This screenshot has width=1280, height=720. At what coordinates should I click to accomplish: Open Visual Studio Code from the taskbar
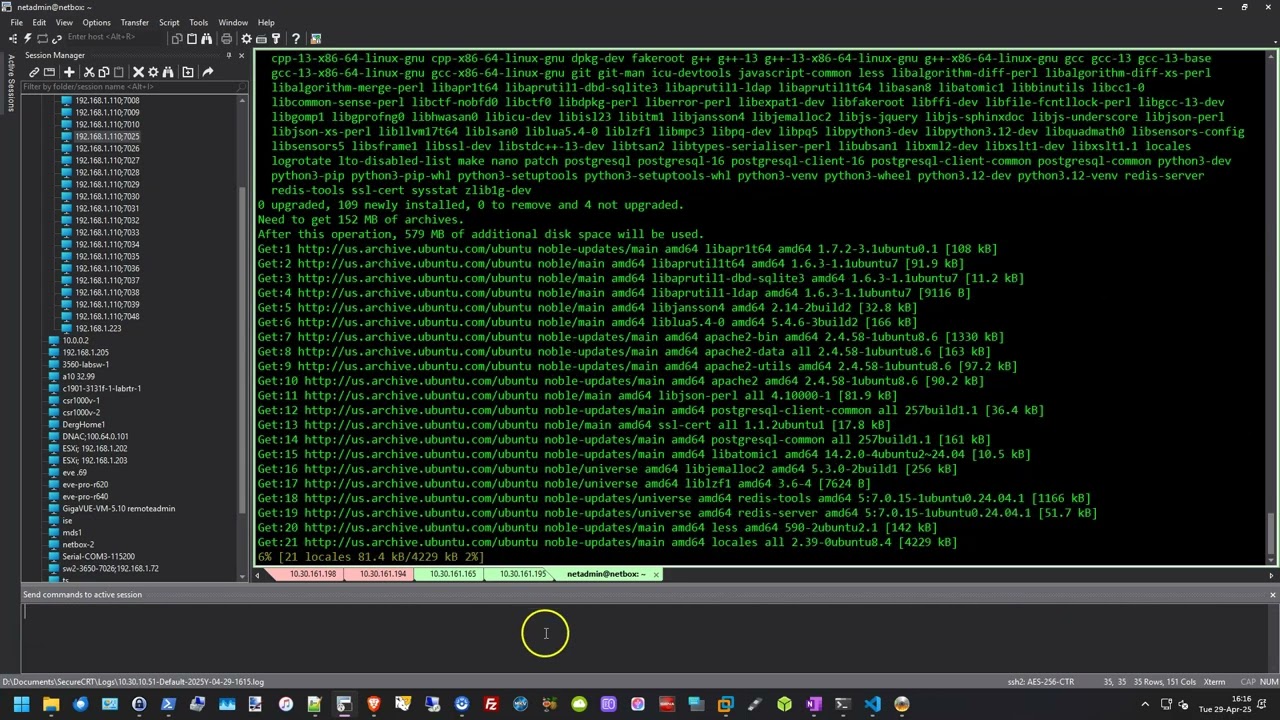click(x=872, y=704)
